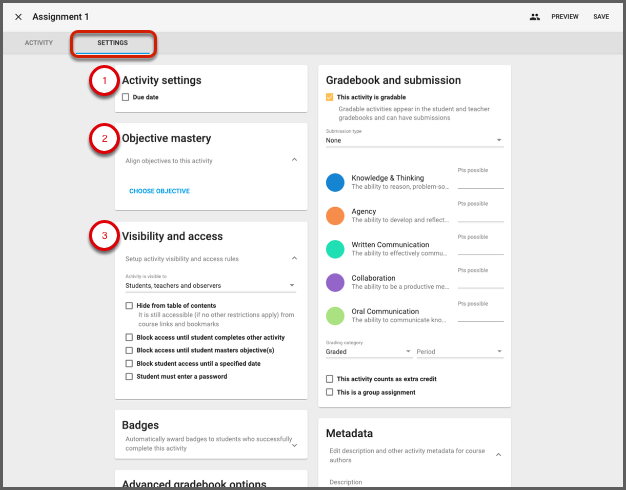Click the teal Written Communication circle
The height and width of the screenshot is (490, 626).
tap(336, 249)
